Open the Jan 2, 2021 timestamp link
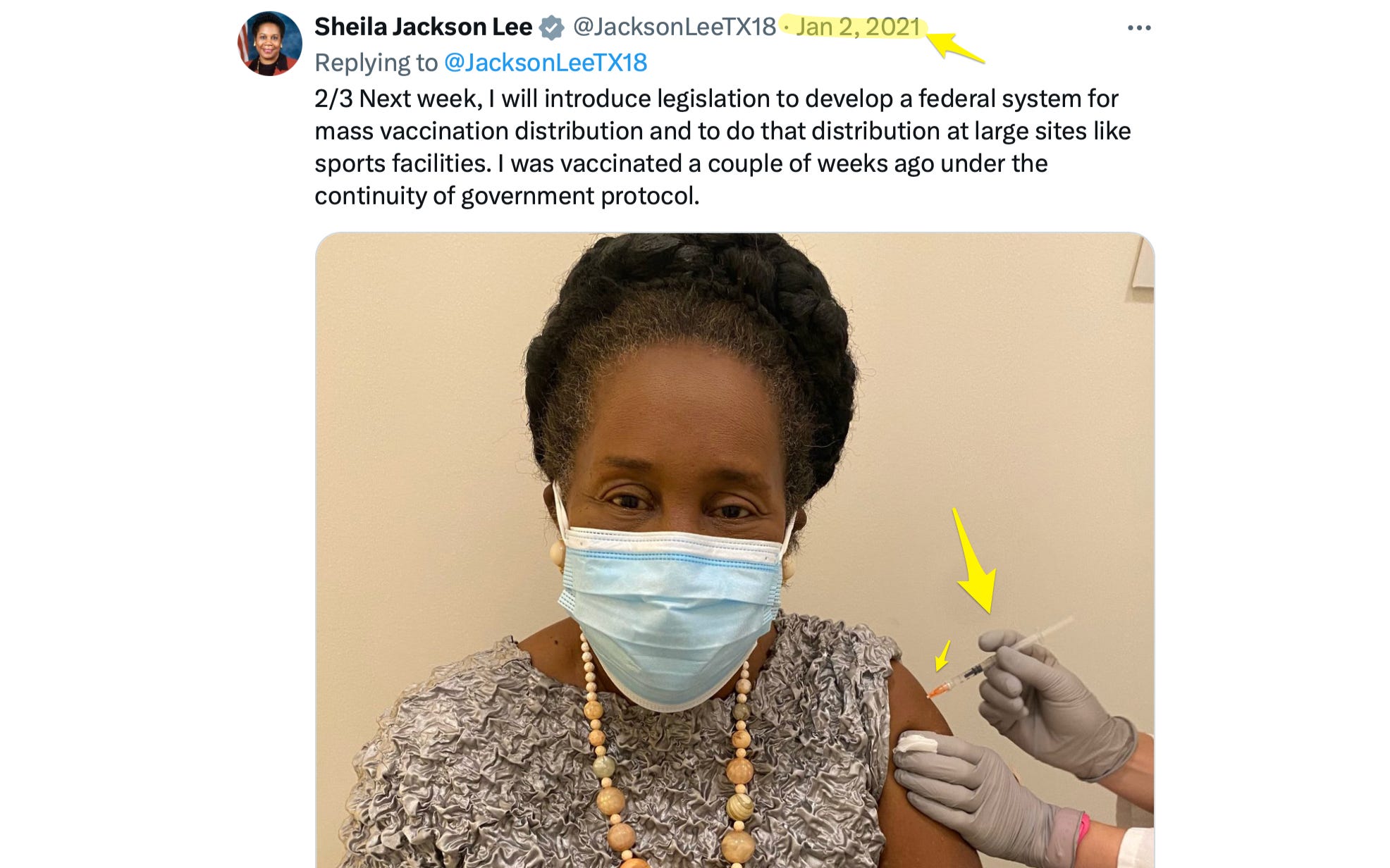This screenshot has height=868, width=1390. coord(858,27)
